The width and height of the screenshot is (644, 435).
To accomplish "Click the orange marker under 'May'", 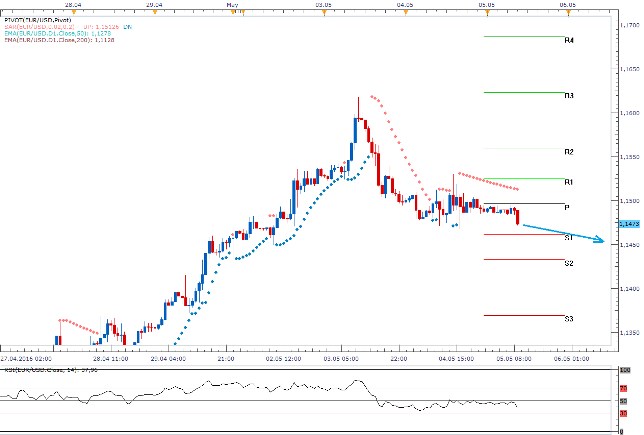I will pyautogui.click(x=232, y=11).
